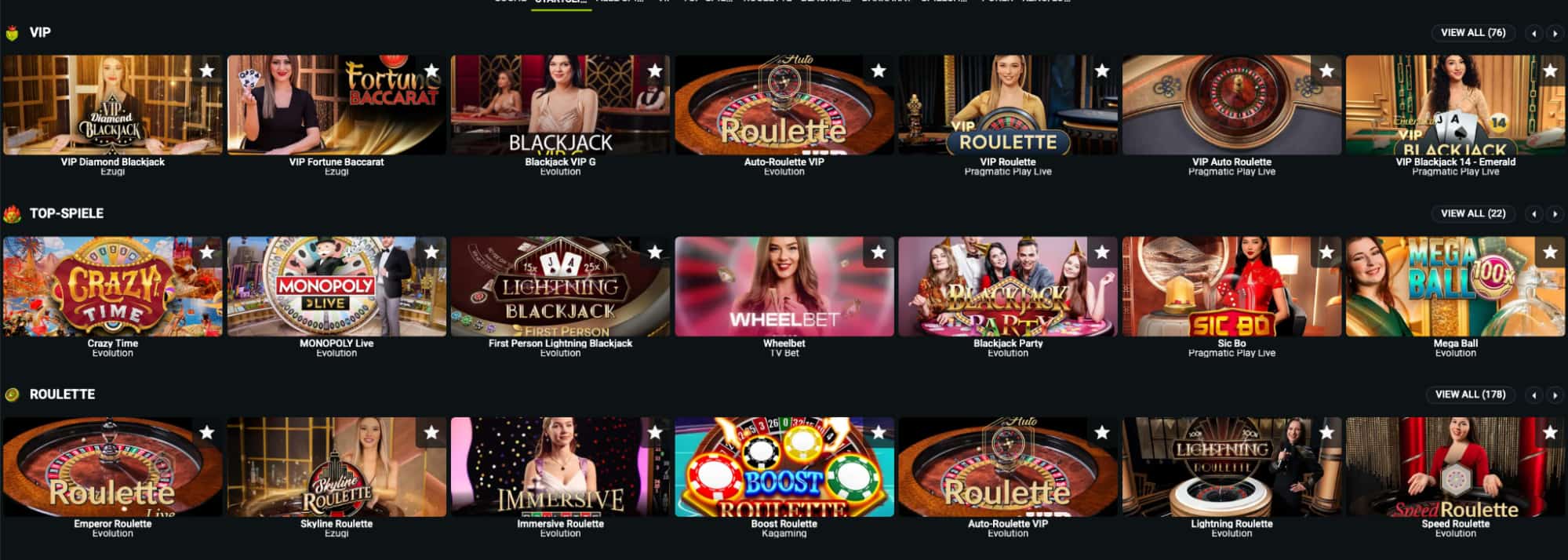
Task: Toggle favorite star on Boost Roulette
Action: click(879, 432)
